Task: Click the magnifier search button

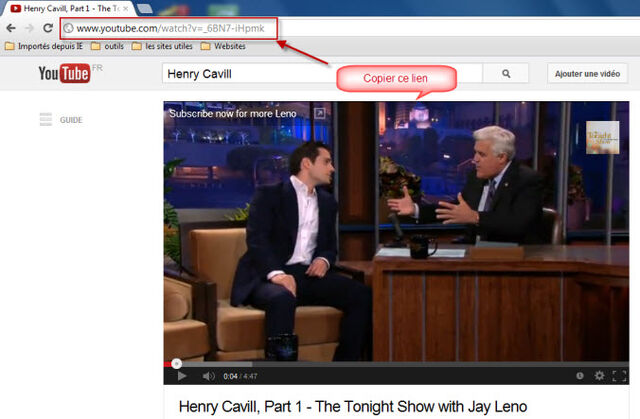Action: tap(506, 74)
